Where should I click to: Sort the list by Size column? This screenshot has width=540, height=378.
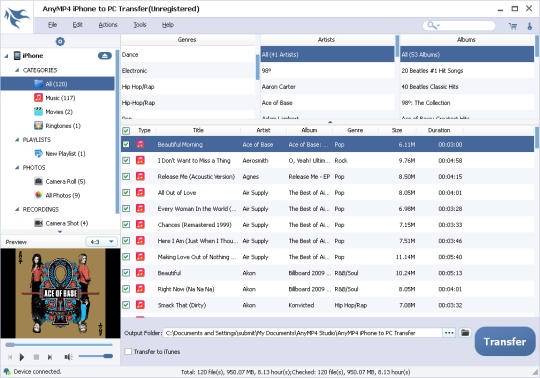(397, 130)
